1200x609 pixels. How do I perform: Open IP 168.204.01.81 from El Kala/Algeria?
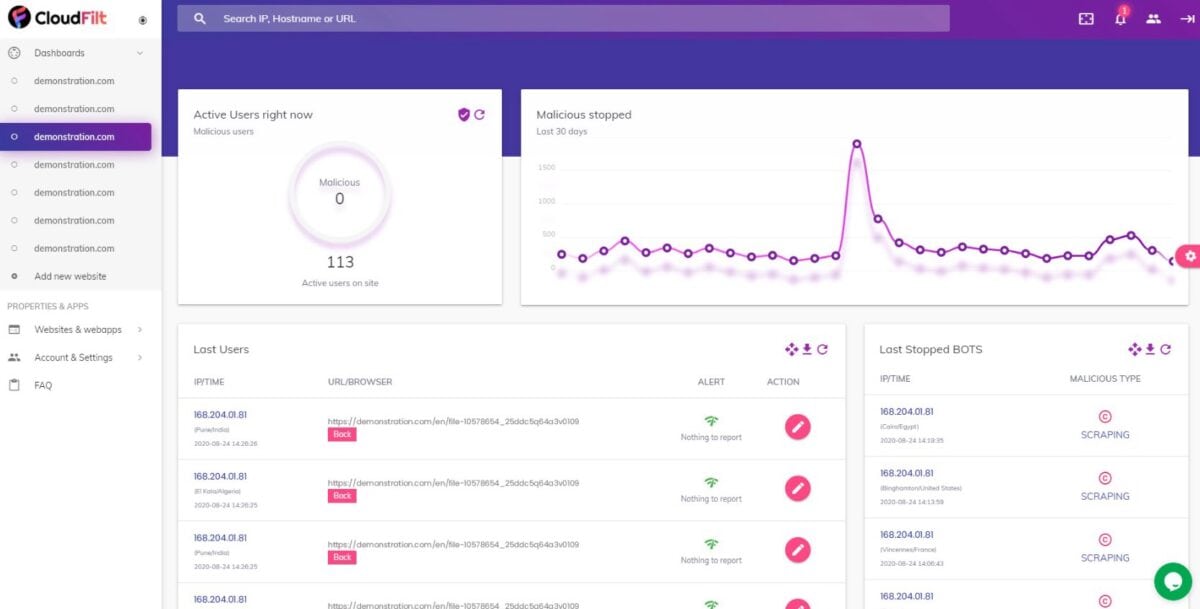[x=220, y=476]
